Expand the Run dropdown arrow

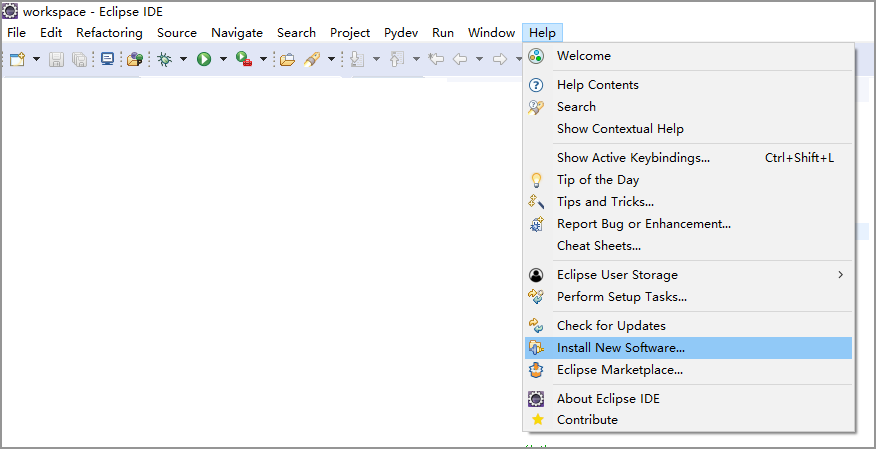[223, 59]
